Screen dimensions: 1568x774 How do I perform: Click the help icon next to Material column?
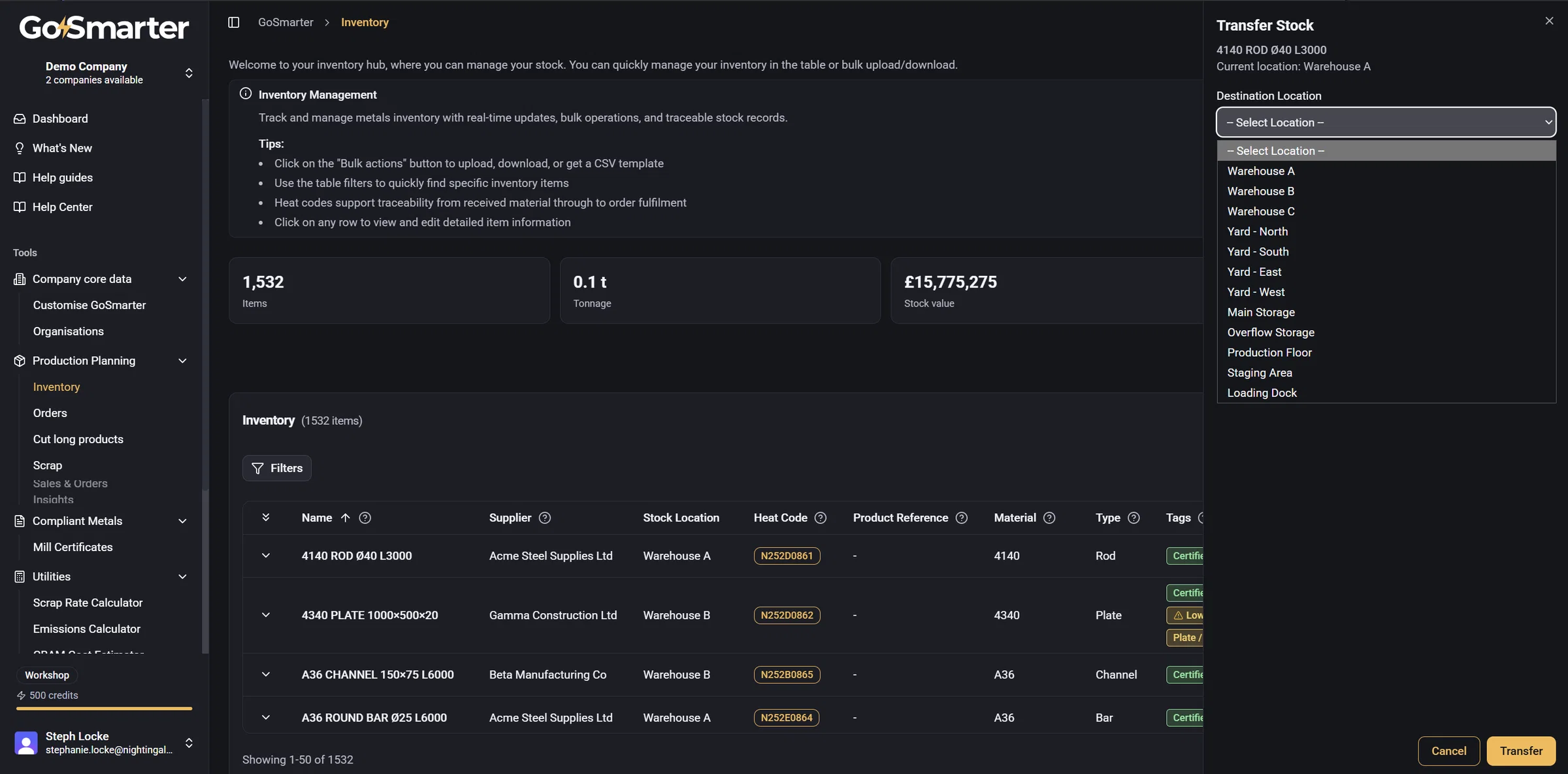[x=1049, y=518]
